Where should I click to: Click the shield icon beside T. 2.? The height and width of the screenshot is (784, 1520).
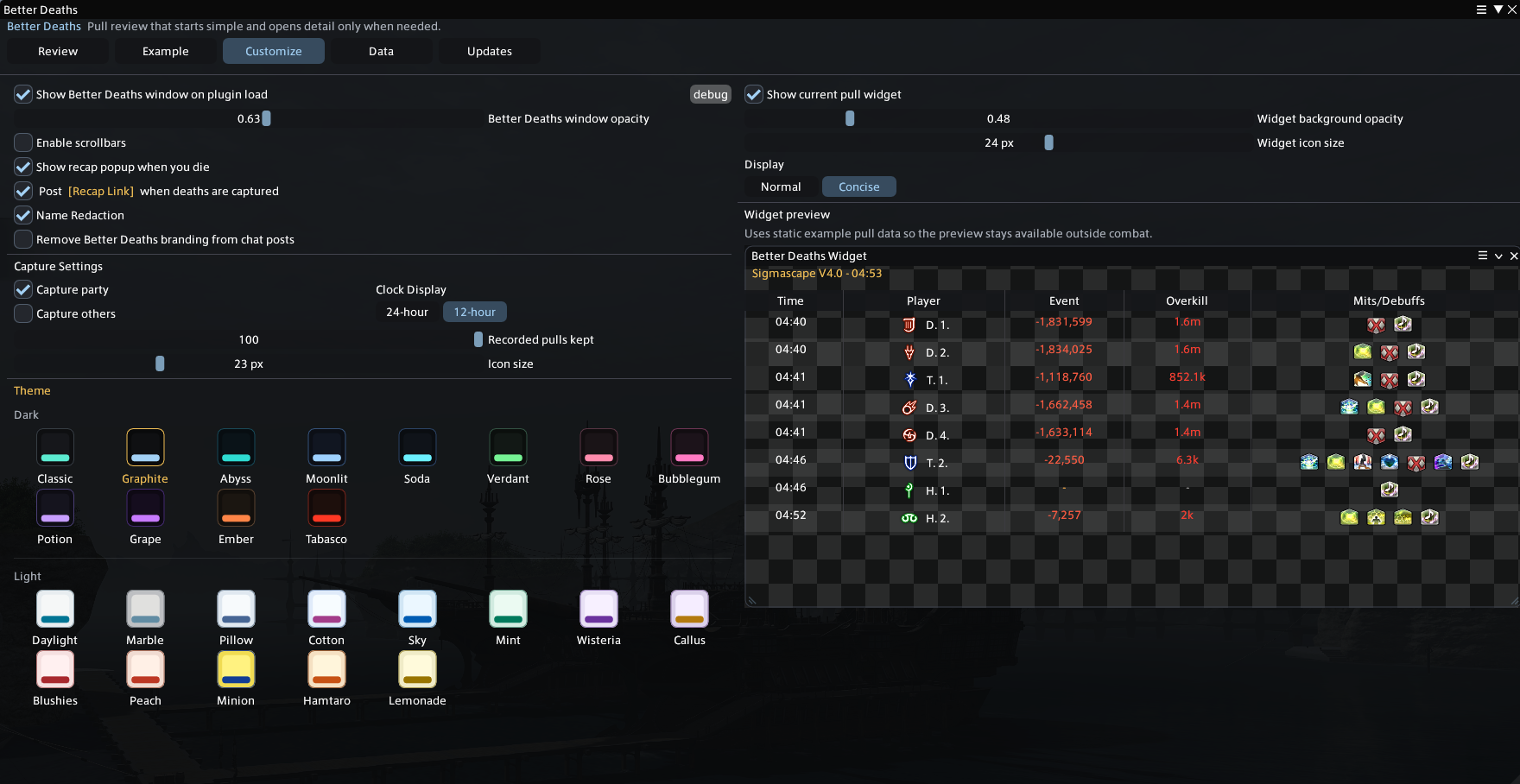point(909,463)
